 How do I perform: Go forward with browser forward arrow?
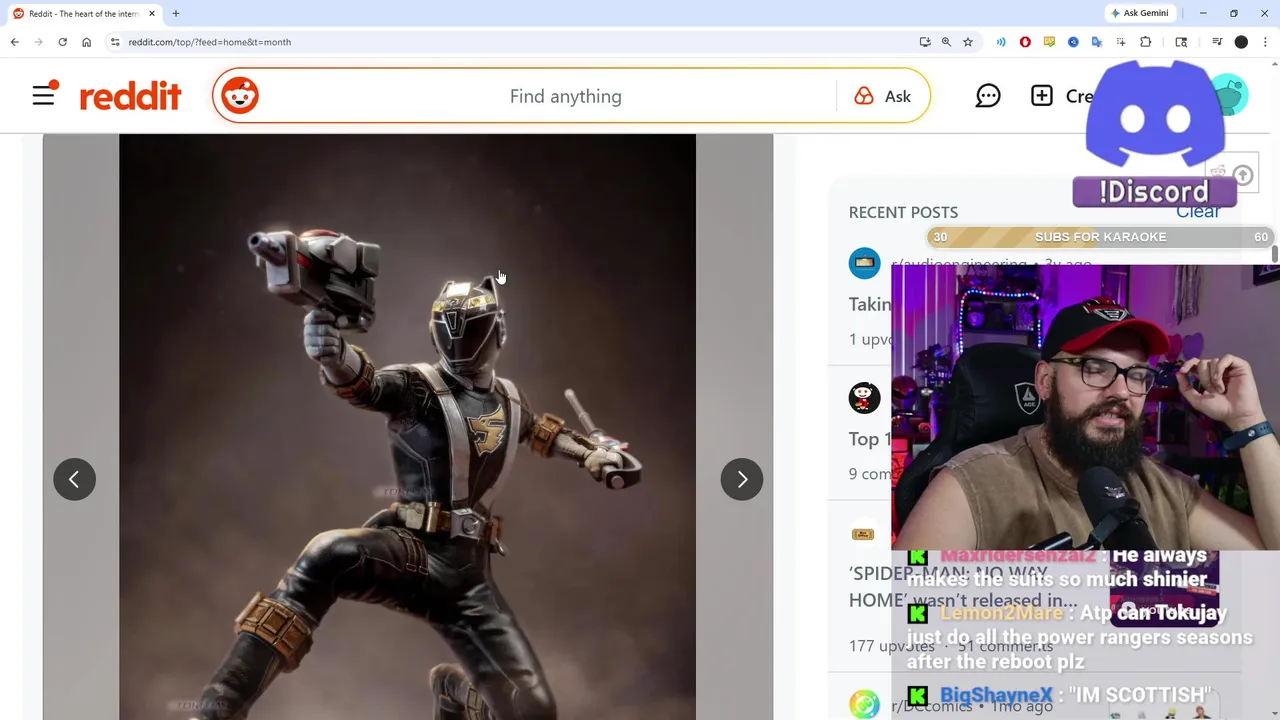[x=38, y=42]
